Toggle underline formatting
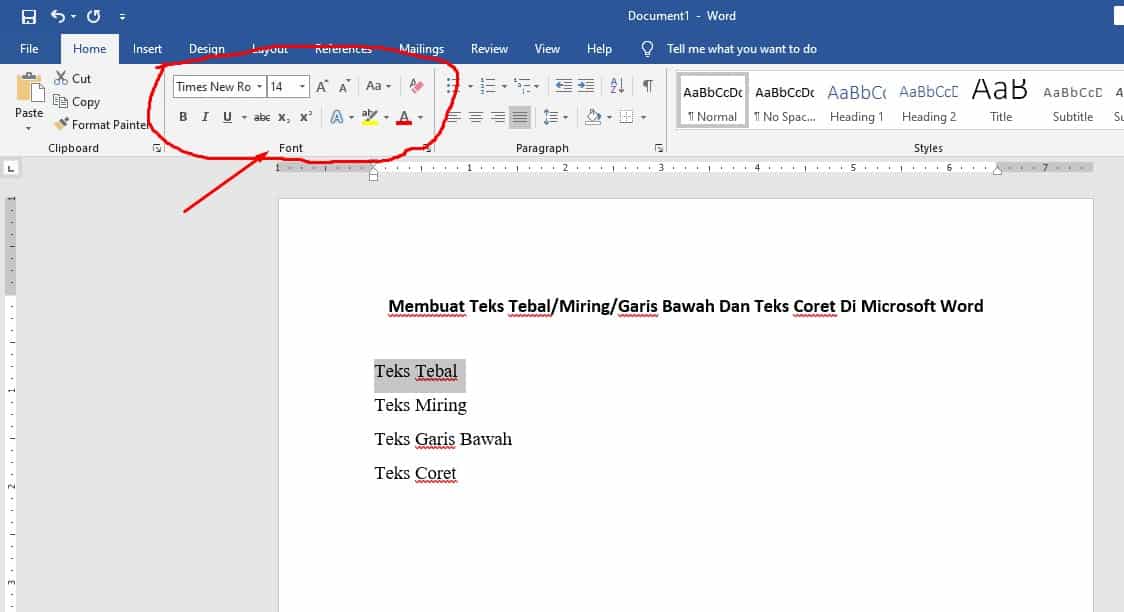1124x612 pixels. 227,117
